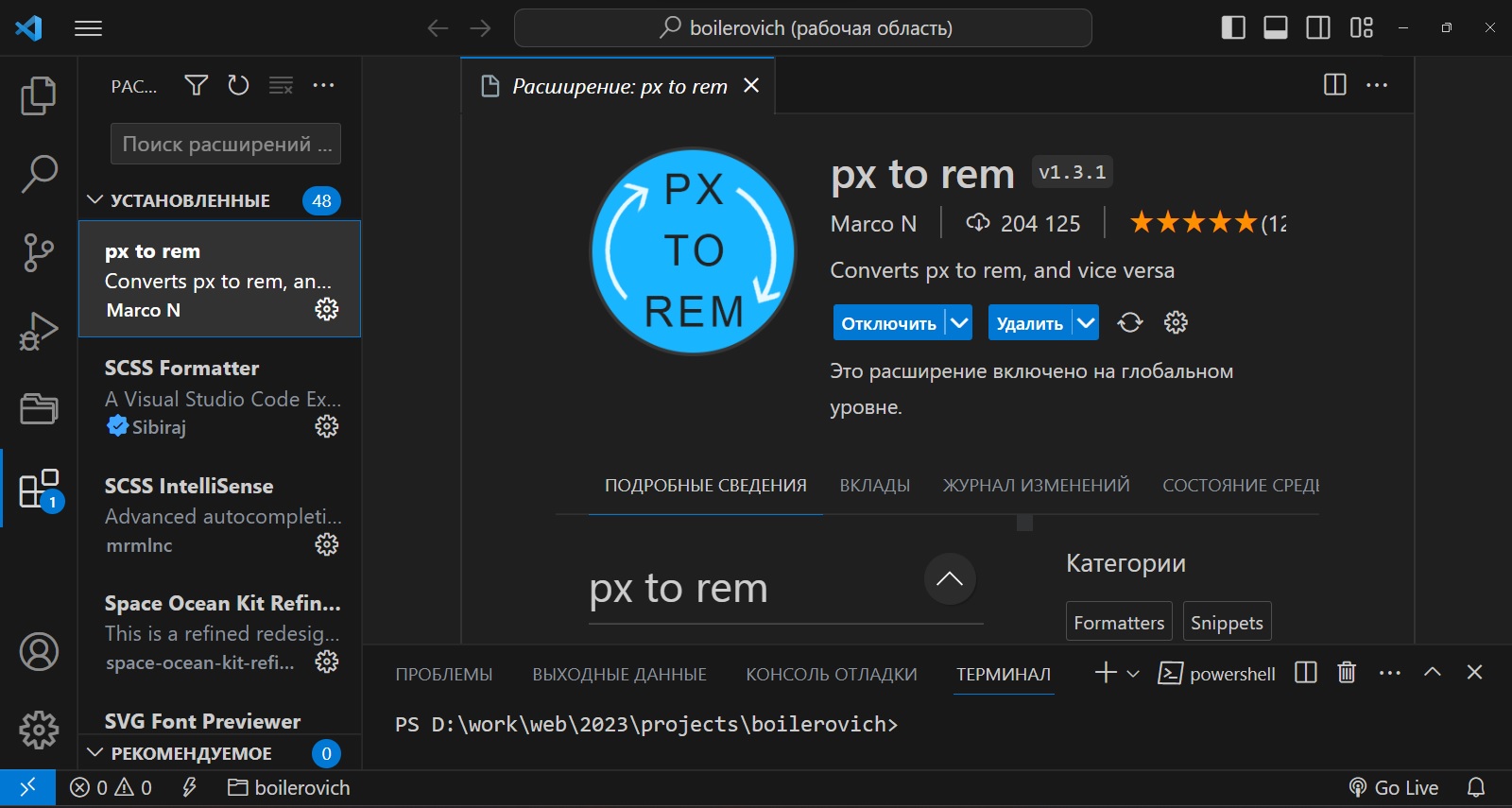1512x808 pixels.
Task: Toggle the primary side bar
Action: click(x=1233, y=27)
